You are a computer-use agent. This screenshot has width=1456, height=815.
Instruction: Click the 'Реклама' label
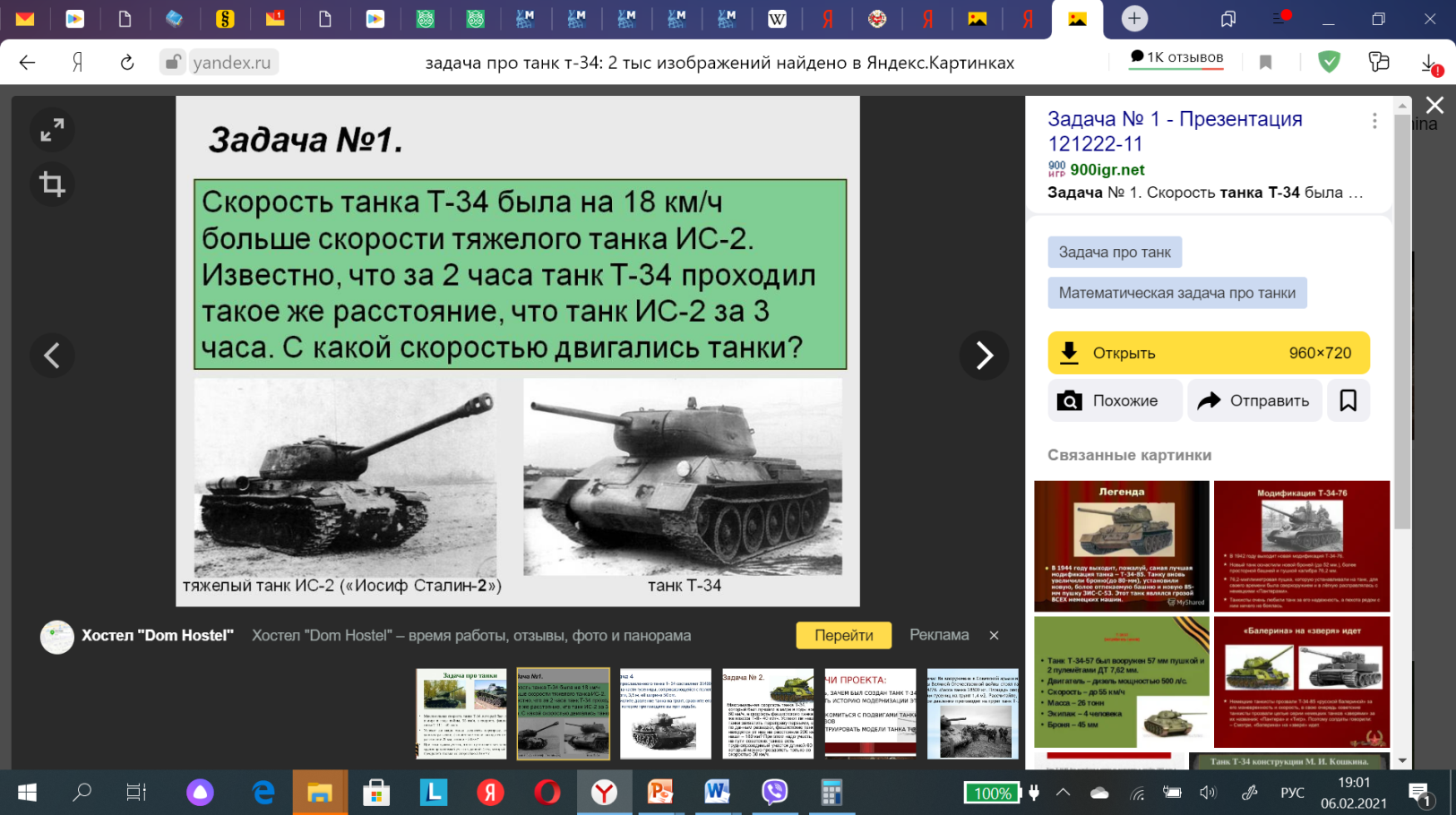coord(939,635)
